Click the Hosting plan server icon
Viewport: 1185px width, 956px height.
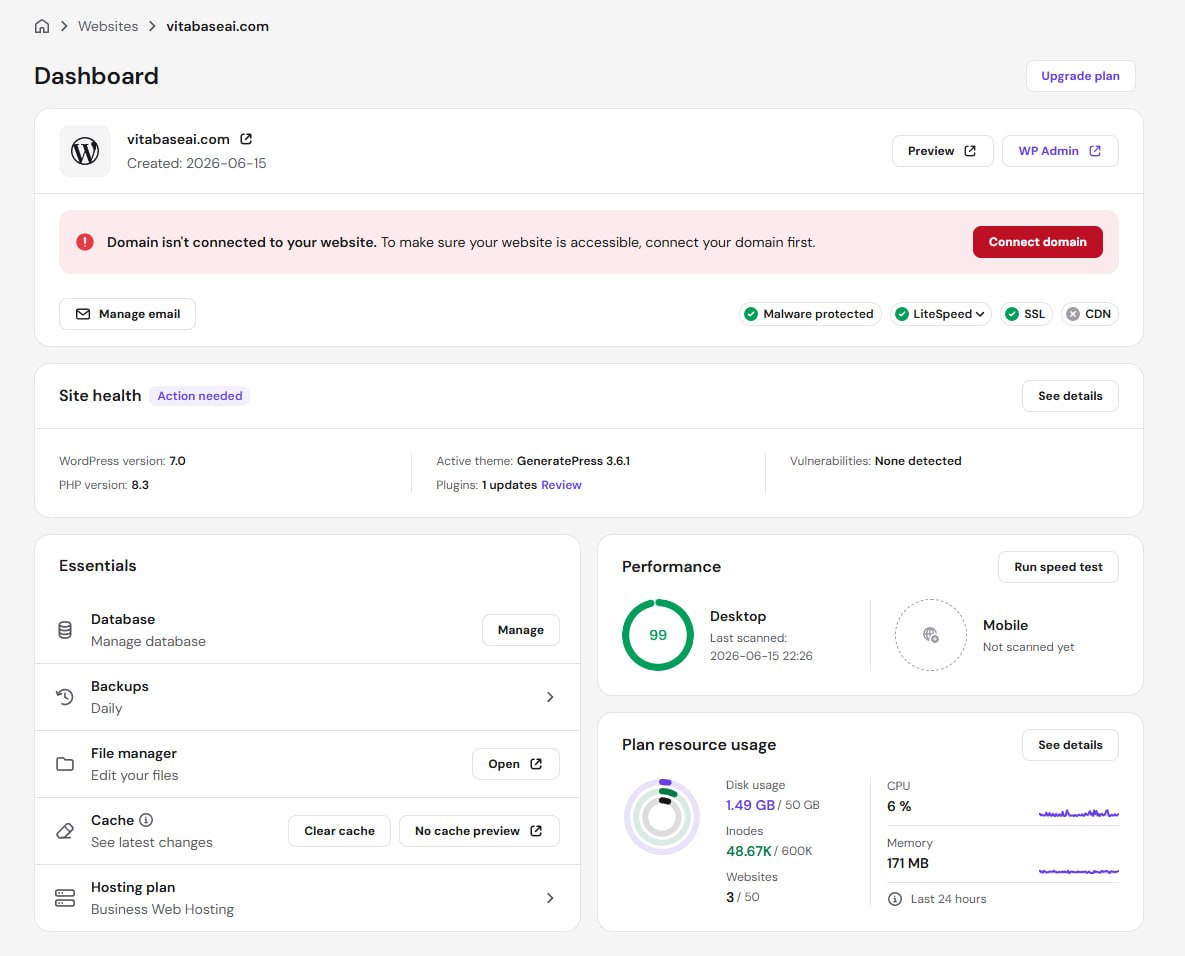click(65, 898)
